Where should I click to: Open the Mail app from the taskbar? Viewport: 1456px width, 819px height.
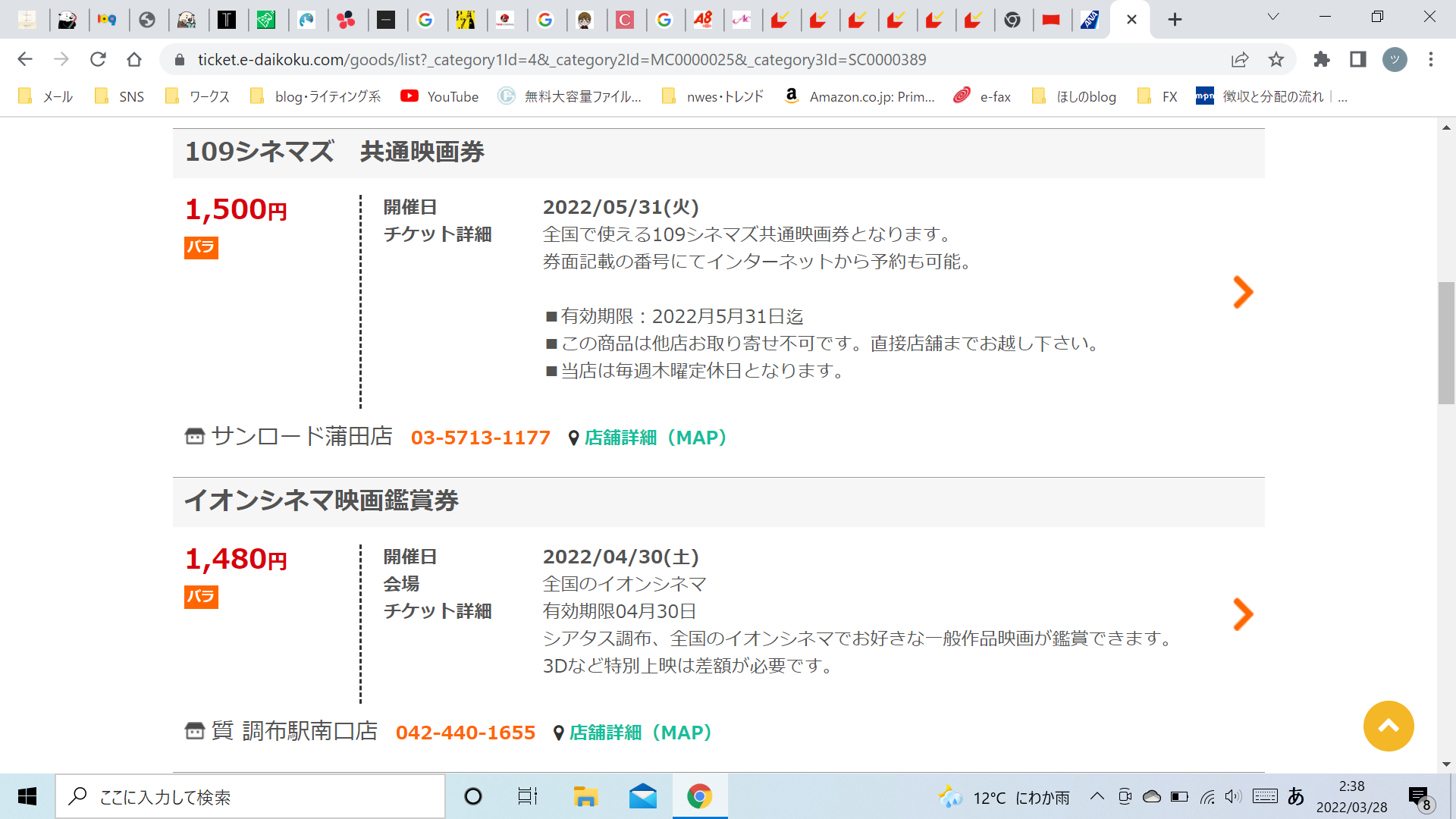point(642,796)
